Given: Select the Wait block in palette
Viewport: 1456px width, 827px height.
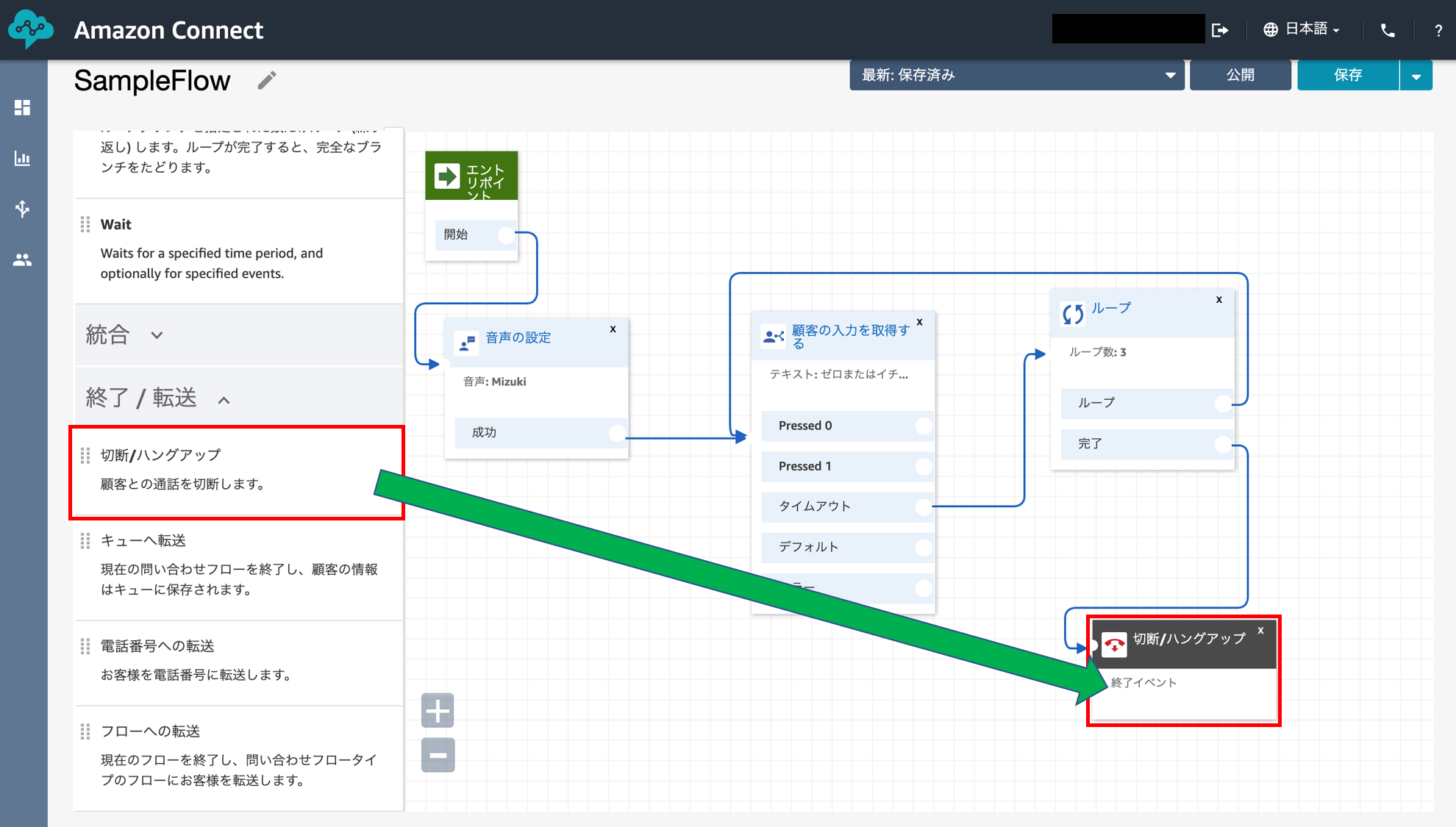Looking at the screenshot, I should pos(239,251).
